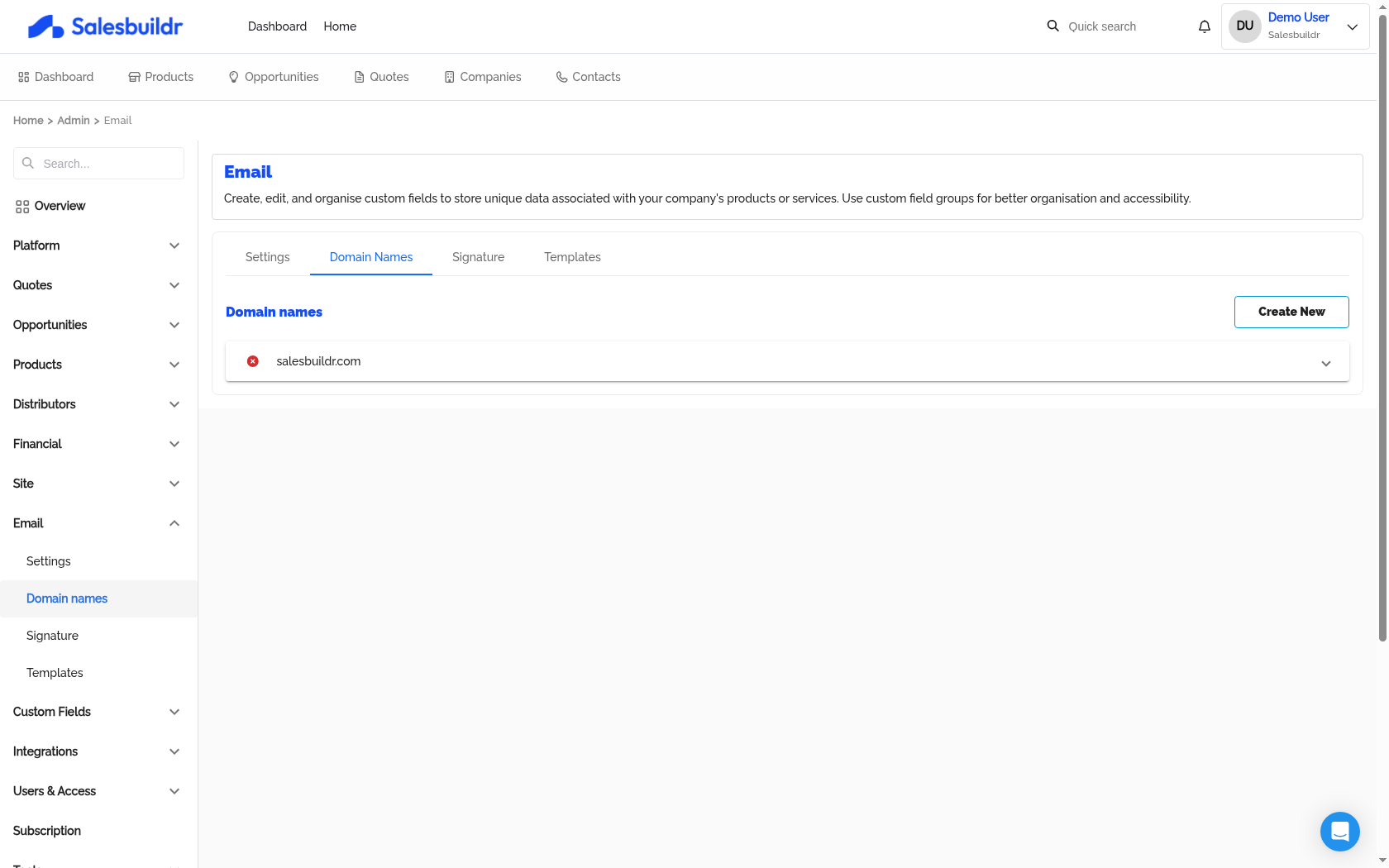The image size is (1389, 868).
Task: Go to Opportunities in navigation bar
Action: point(274,77)
